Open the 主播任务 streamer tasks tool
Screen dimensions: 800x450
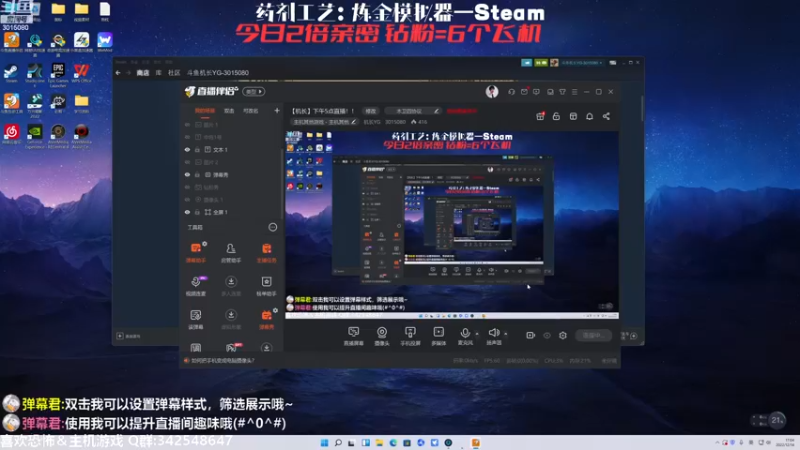point(266,252)
